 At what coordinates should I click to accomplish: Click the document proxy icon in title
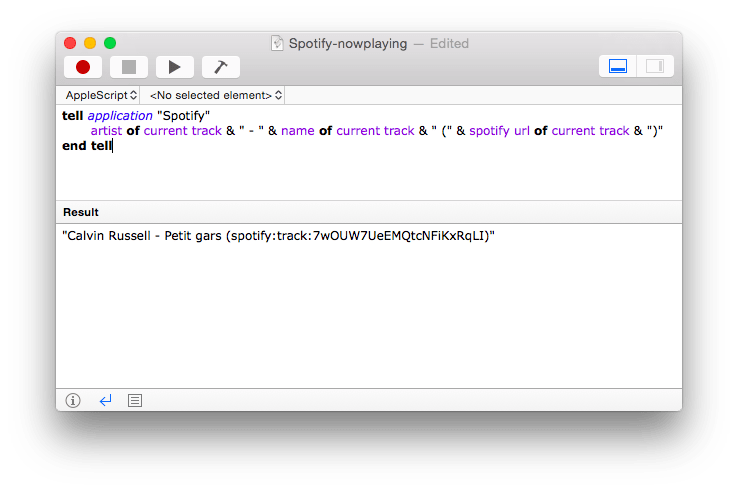pyautogui.click(x=277, y=43)
